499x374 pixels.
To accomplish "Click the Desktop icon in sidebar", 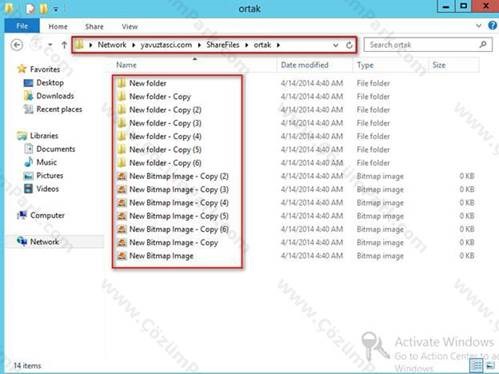I will point(28,83).
